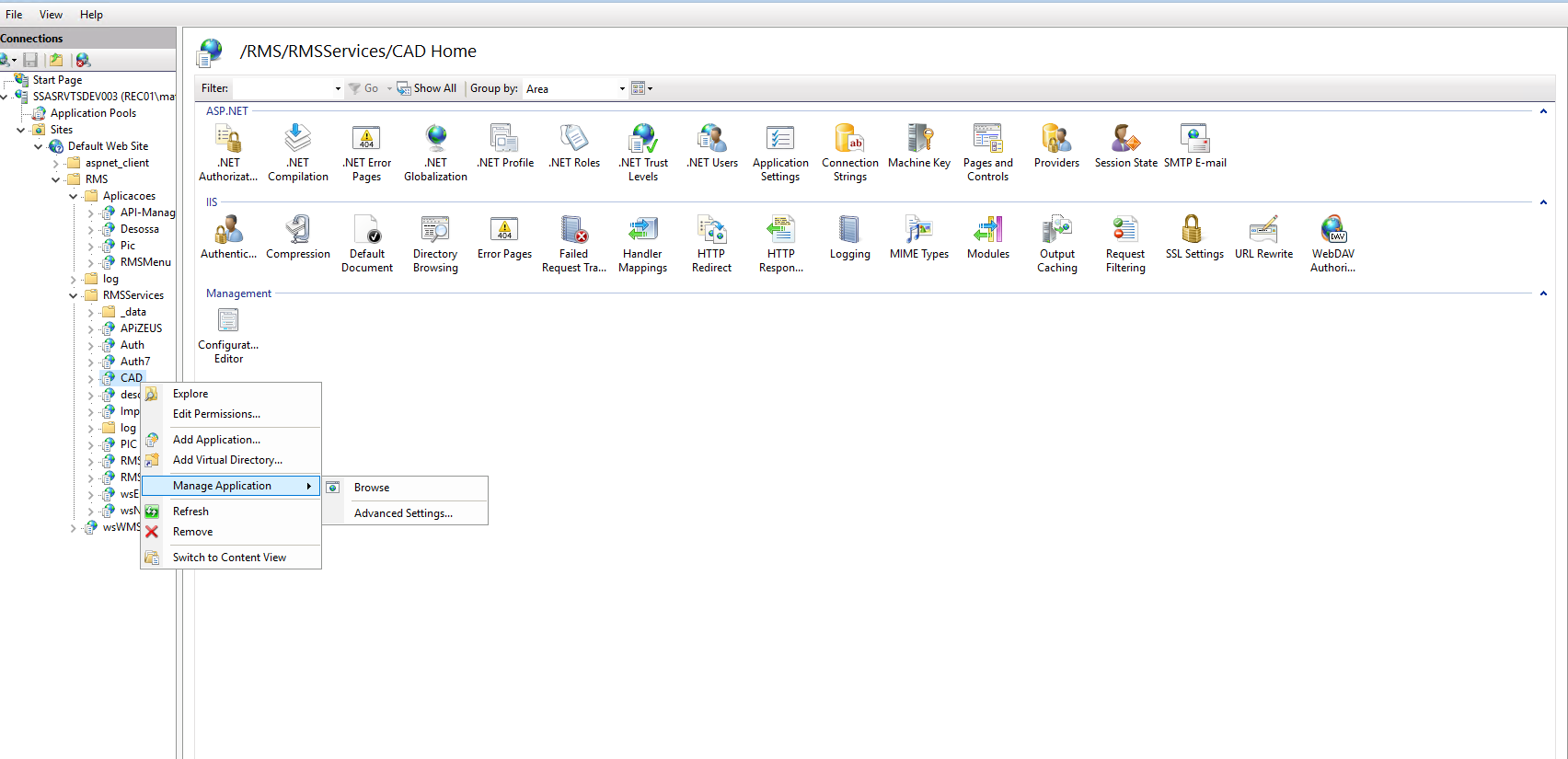
Task: Open the SSL Settings feature icon
Action: coord(1193,237)
